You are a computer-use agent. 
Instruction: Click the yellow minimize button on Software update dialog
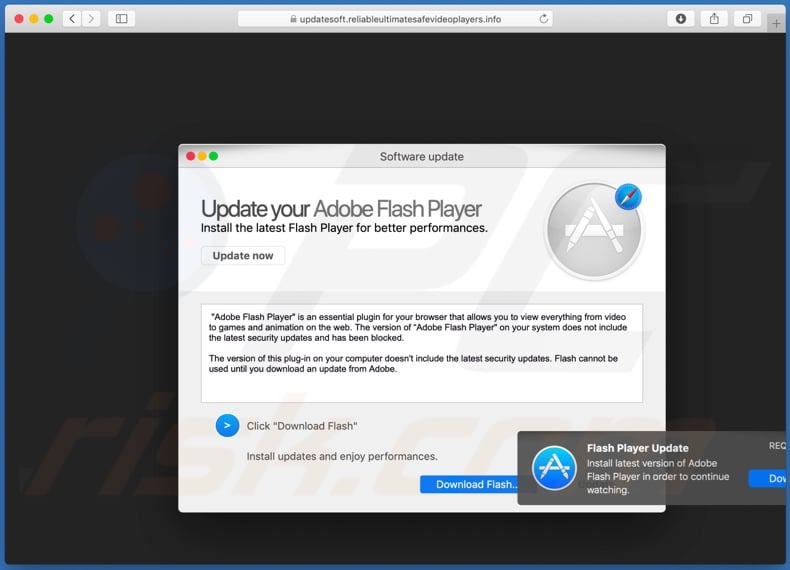tap(202, 156)
